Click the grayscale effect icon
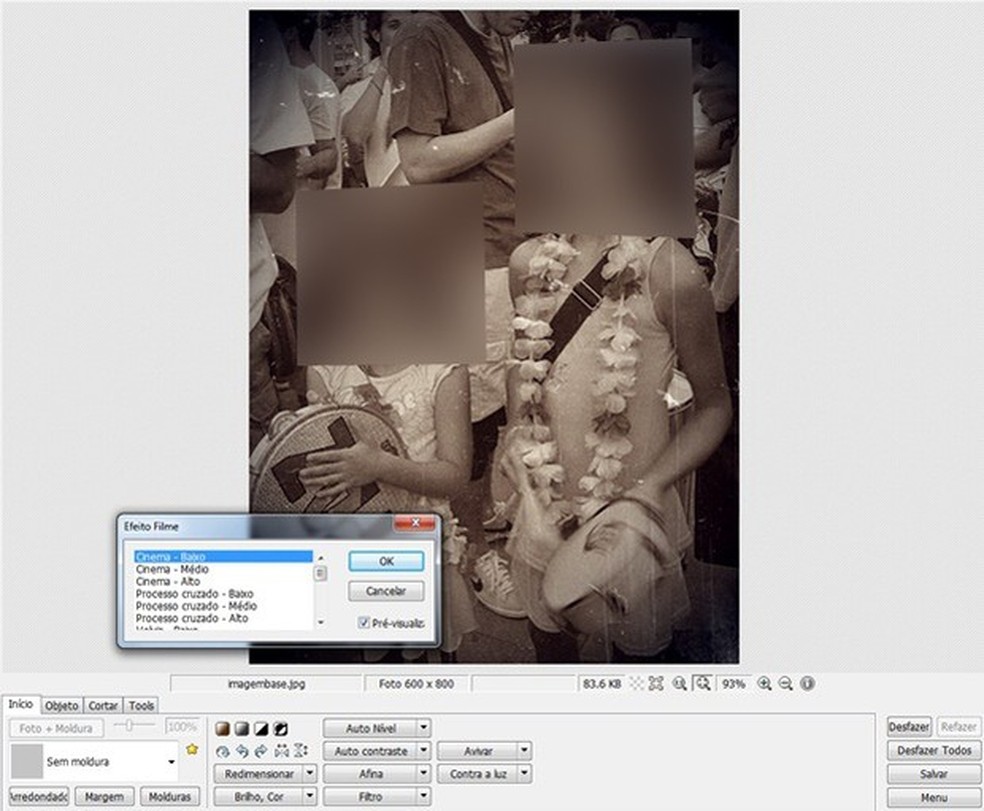 [241, 728]
